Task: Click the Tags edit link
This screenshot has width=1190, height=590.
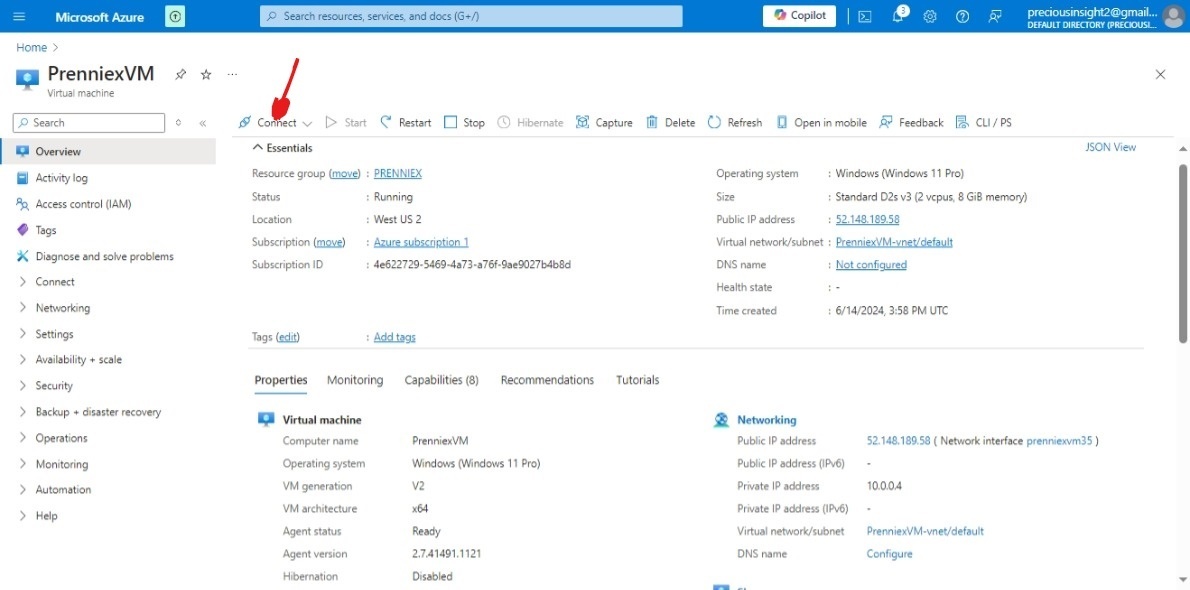Action: tap(288, 337)
